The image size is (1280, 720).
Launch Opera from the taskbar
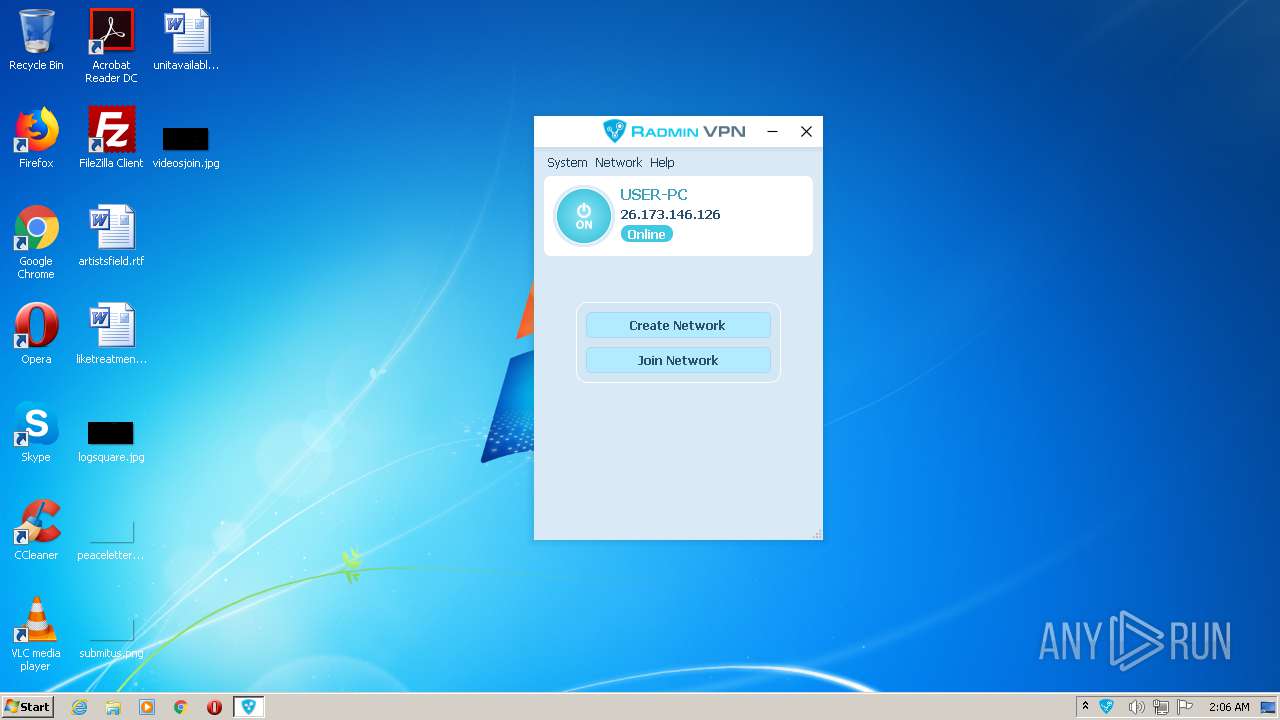214,707
